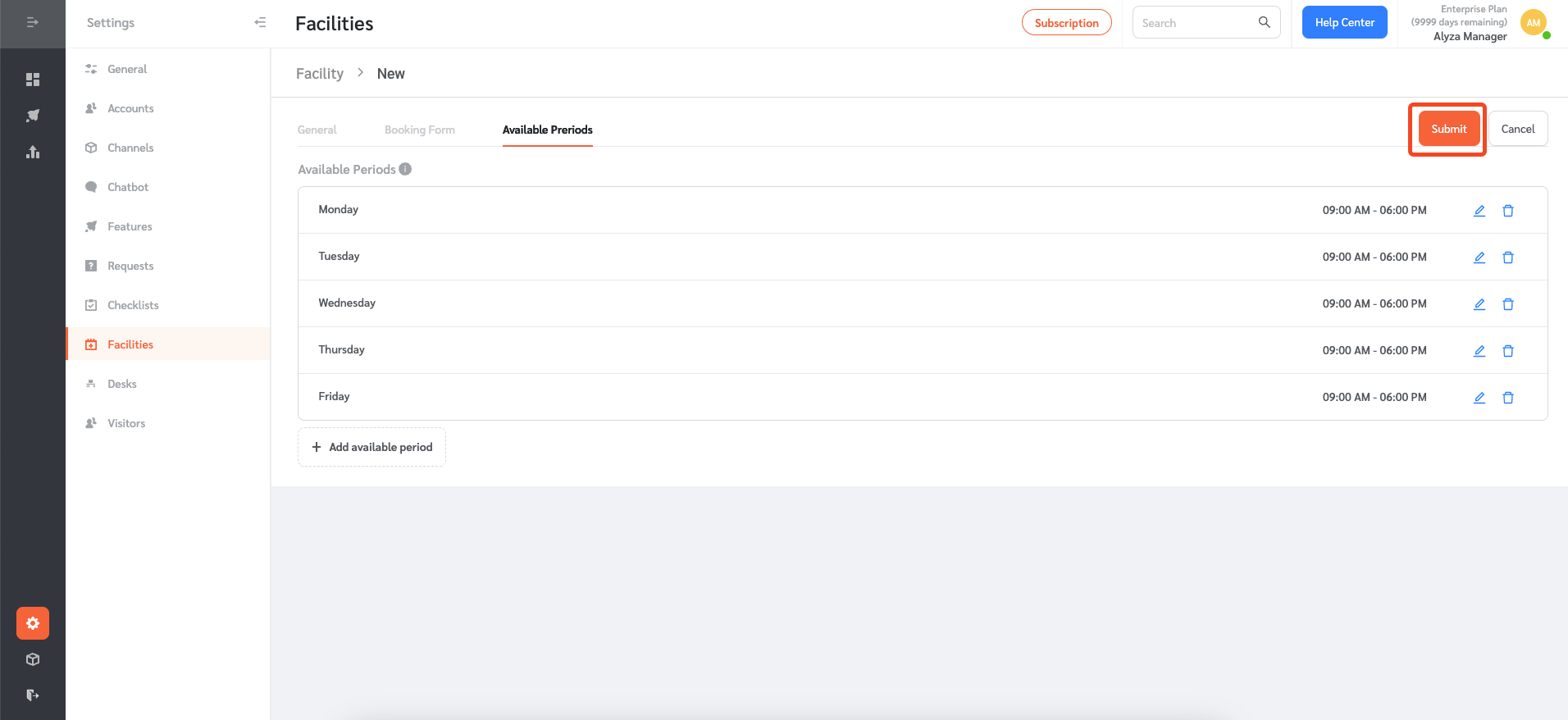Viewport: 1568px width, 720px height.
Task: Open Facilities settings menu item
Action: [168, 344]
